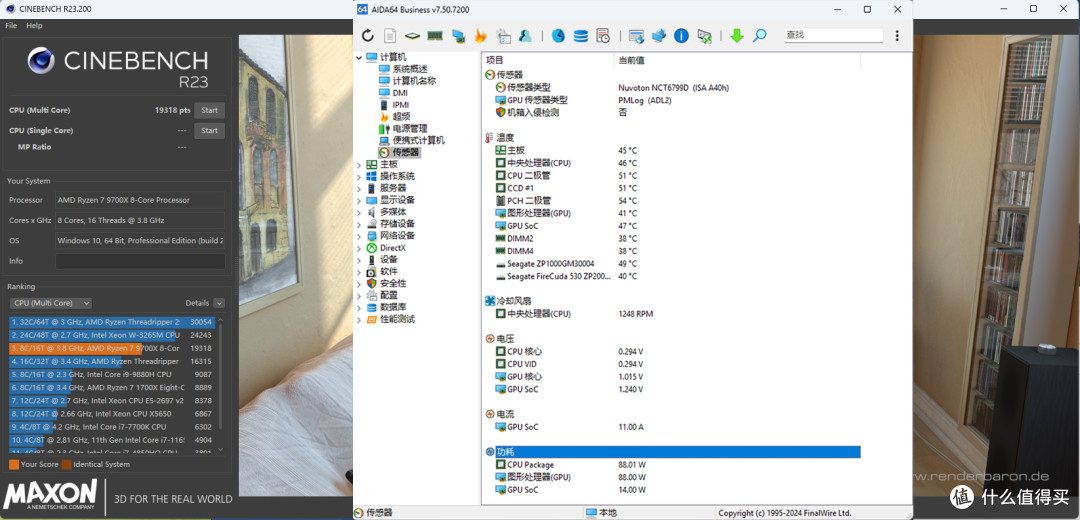Start the CPU Multi Core test

(209, 110)
